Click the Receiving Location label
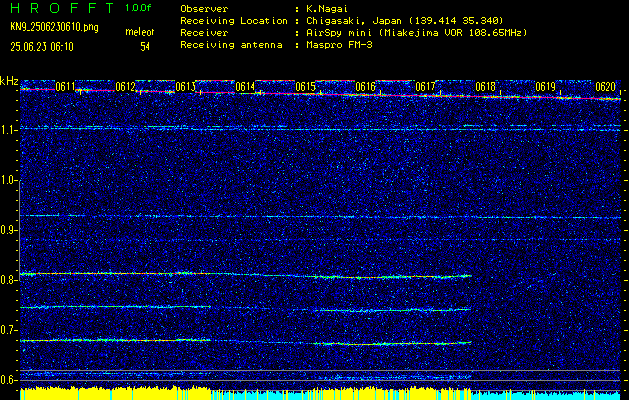The image size is (629, 400). 234,21
